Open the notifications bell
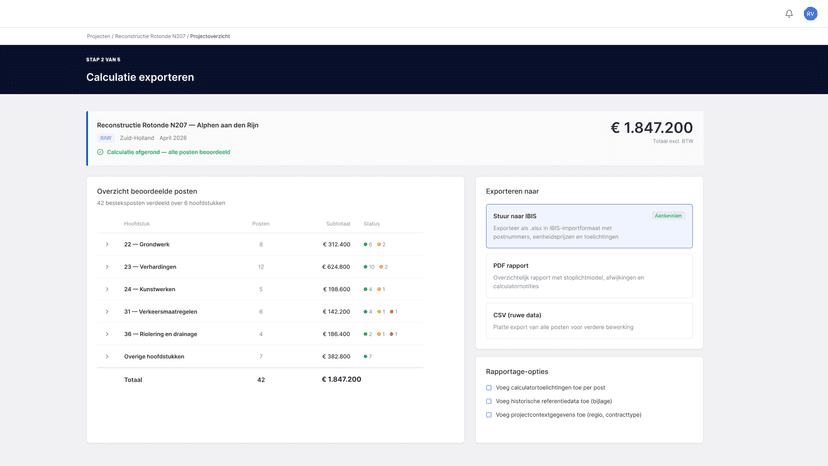 click(x=789, y=14)
